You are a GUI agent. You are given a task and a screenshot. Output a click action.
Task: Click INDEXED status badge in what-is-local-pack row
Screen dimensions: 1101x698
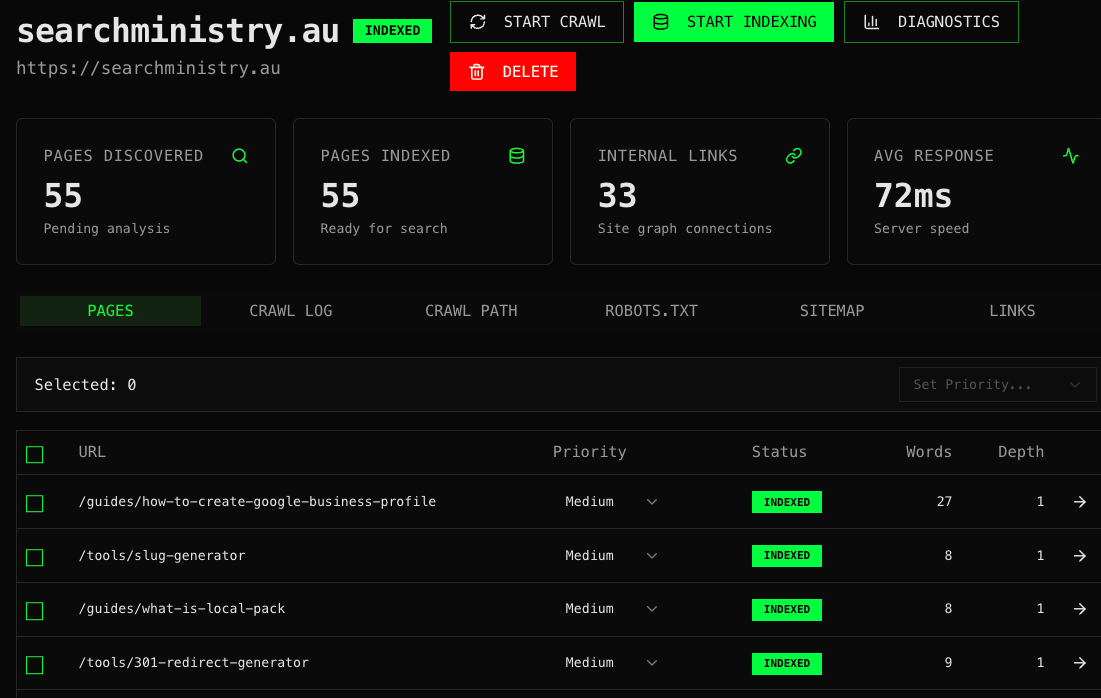(786, 610)
